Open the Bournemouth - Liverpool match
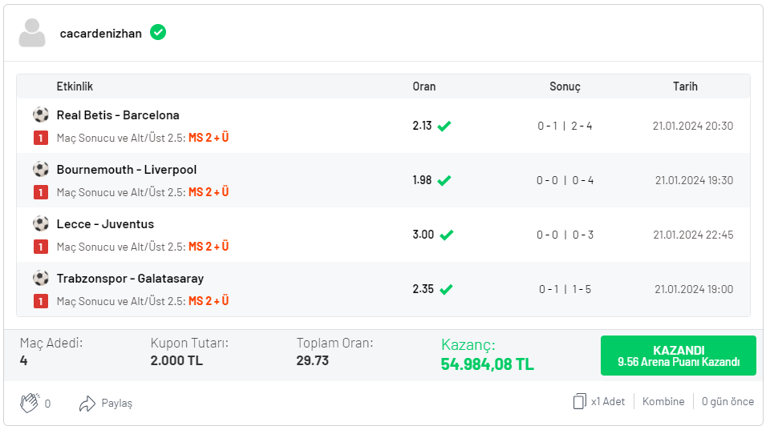The image size is (770, 430). pos(127,169)
